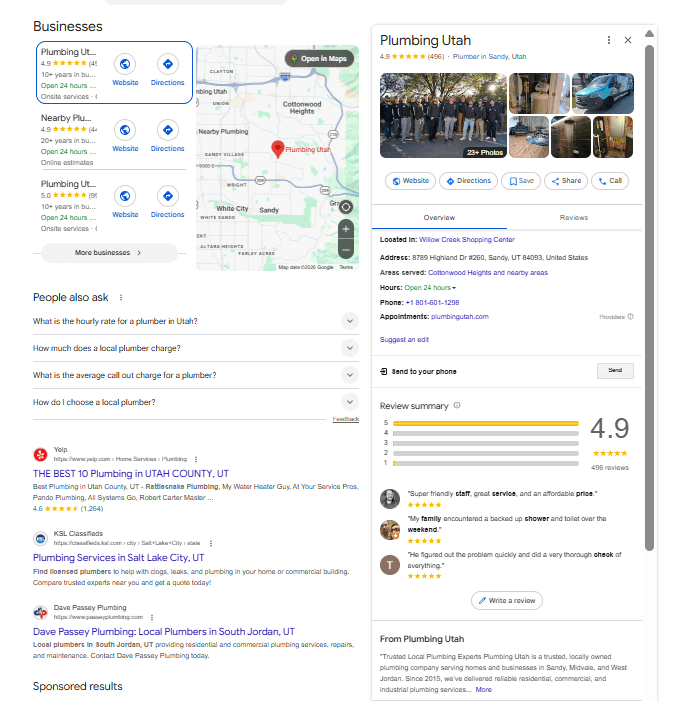This screenshot has width=682, height=701.
Task: Click the red Plumbing Utah map pin
Action: (x=278, y=149)
